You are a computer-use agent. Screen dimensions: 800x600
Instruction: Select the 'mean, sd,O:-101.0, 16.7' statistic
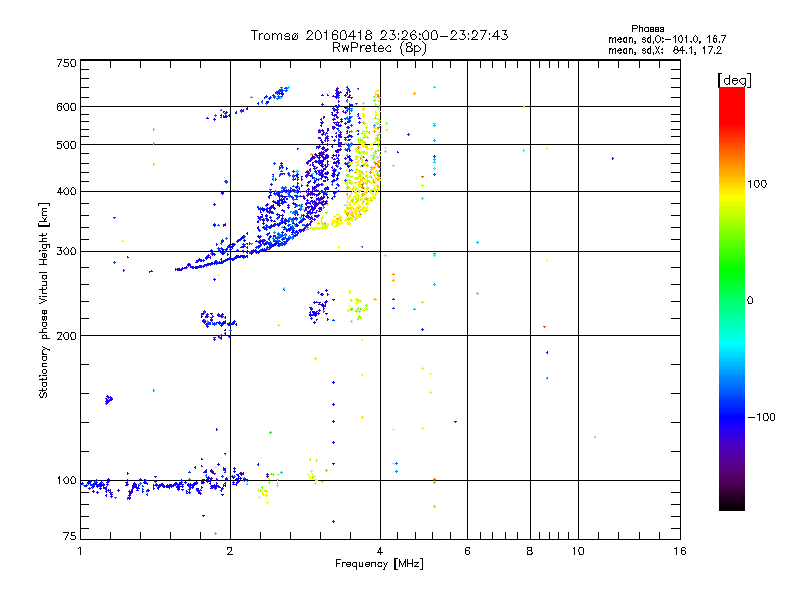pos(667,39)
